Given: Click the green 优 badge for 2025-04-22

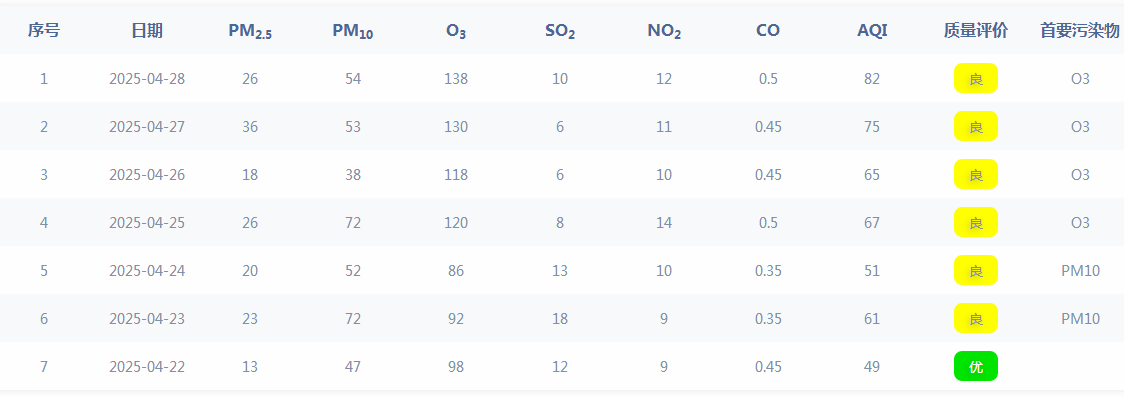Looking at the screenshot, I should click(976, 366).
